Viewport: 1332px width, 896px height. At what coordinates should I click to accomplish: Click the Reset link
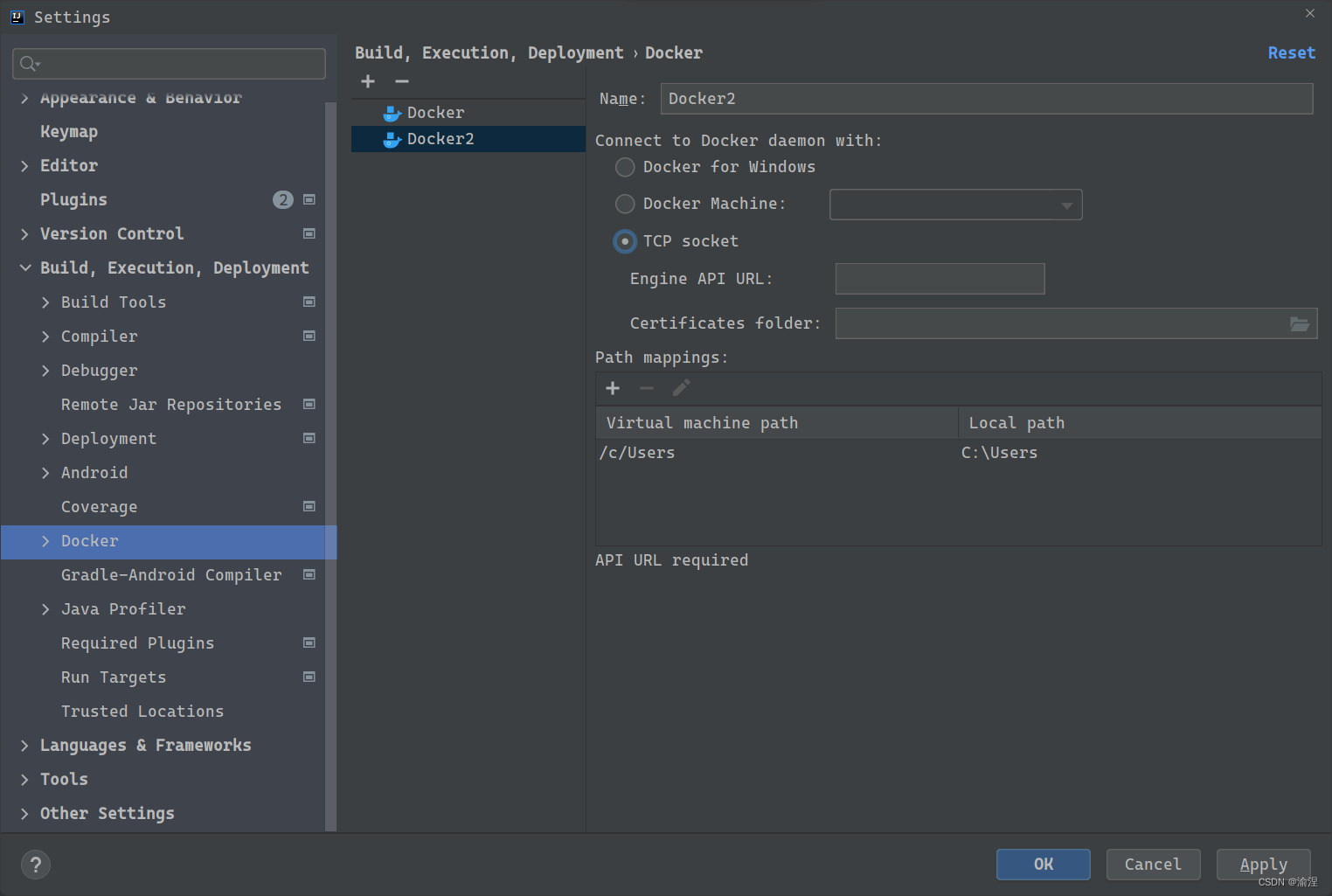[1291, 53]
